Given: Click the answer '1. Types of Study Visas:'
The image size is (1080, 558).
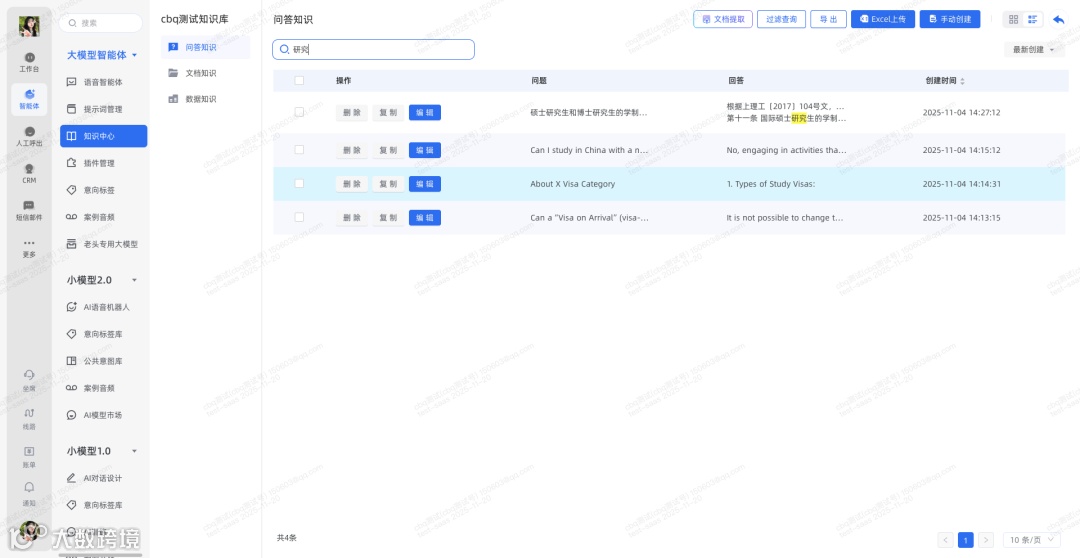Looking at the screenshot, I should (x=771, y=184).
